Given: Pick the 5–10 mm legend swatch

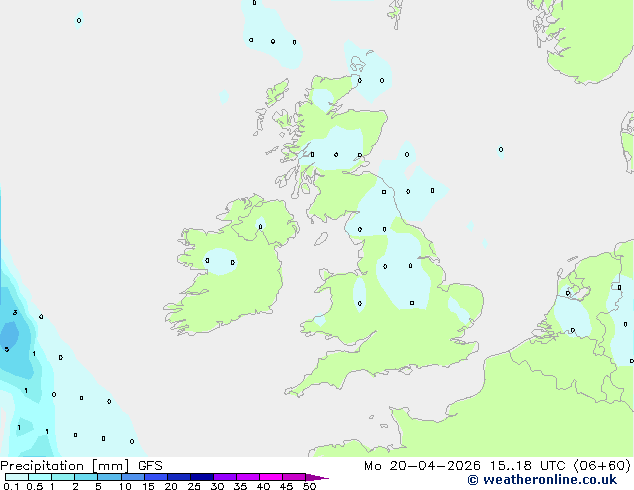Looking at the screenshot, I should [109, 477].
